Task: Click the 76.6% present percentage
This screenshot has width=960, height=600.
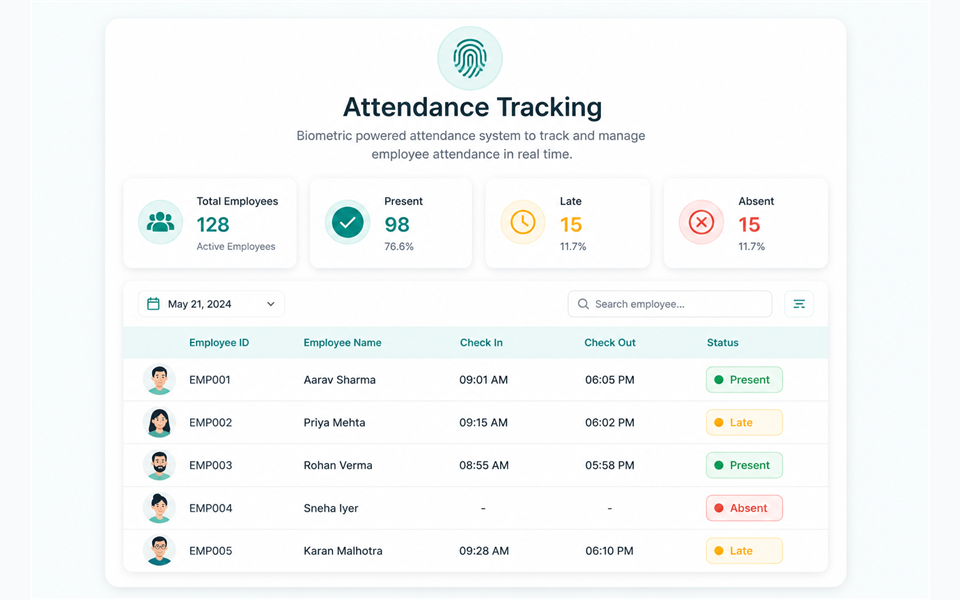Action: coord(399,247)
